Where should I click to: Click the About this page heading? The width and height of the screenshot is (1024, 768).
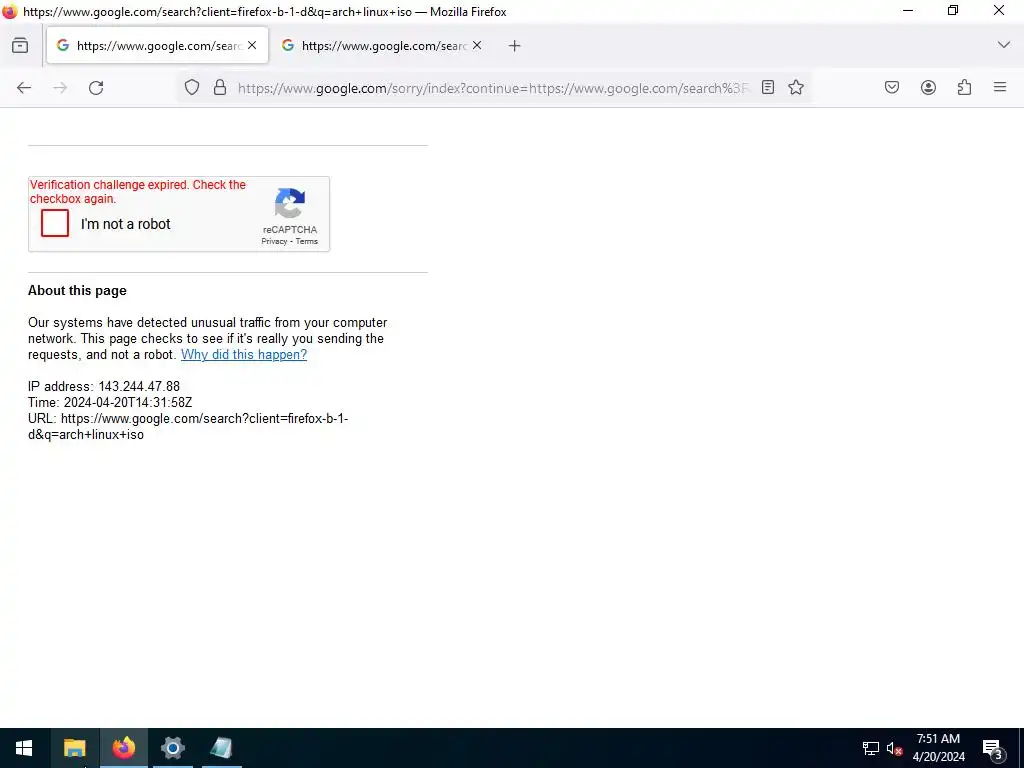pyautogui.click(x=77, y=291)
